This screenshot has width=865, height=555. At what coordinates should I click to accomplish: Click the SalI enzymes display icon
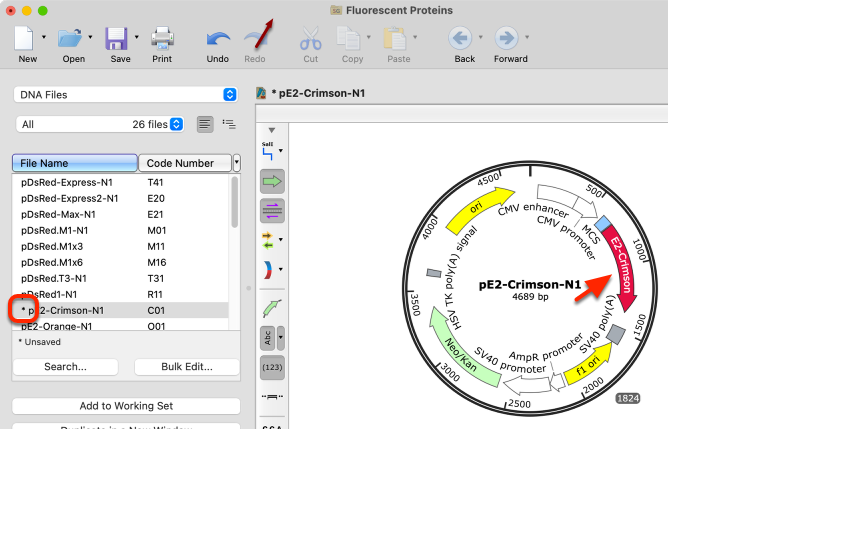pyautogui.click(x=268, y=151)
